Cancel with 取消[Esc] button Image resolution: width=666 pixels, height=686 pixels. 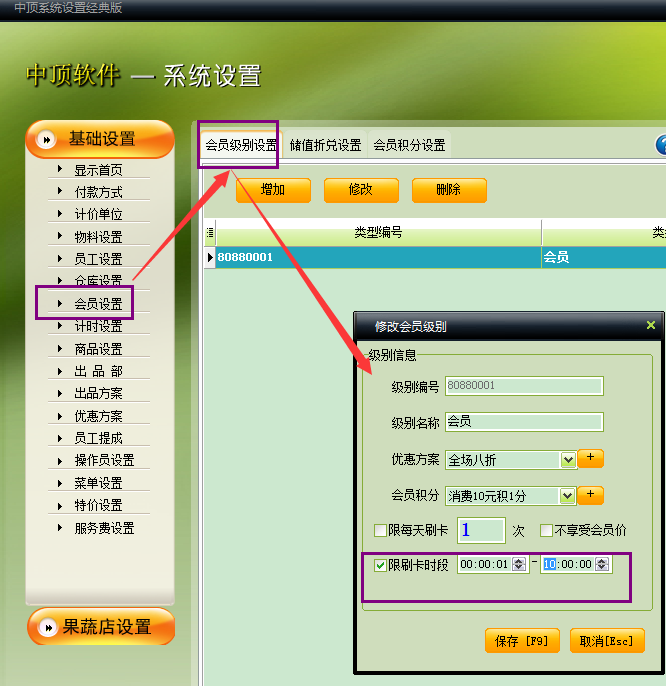point(607,641)
